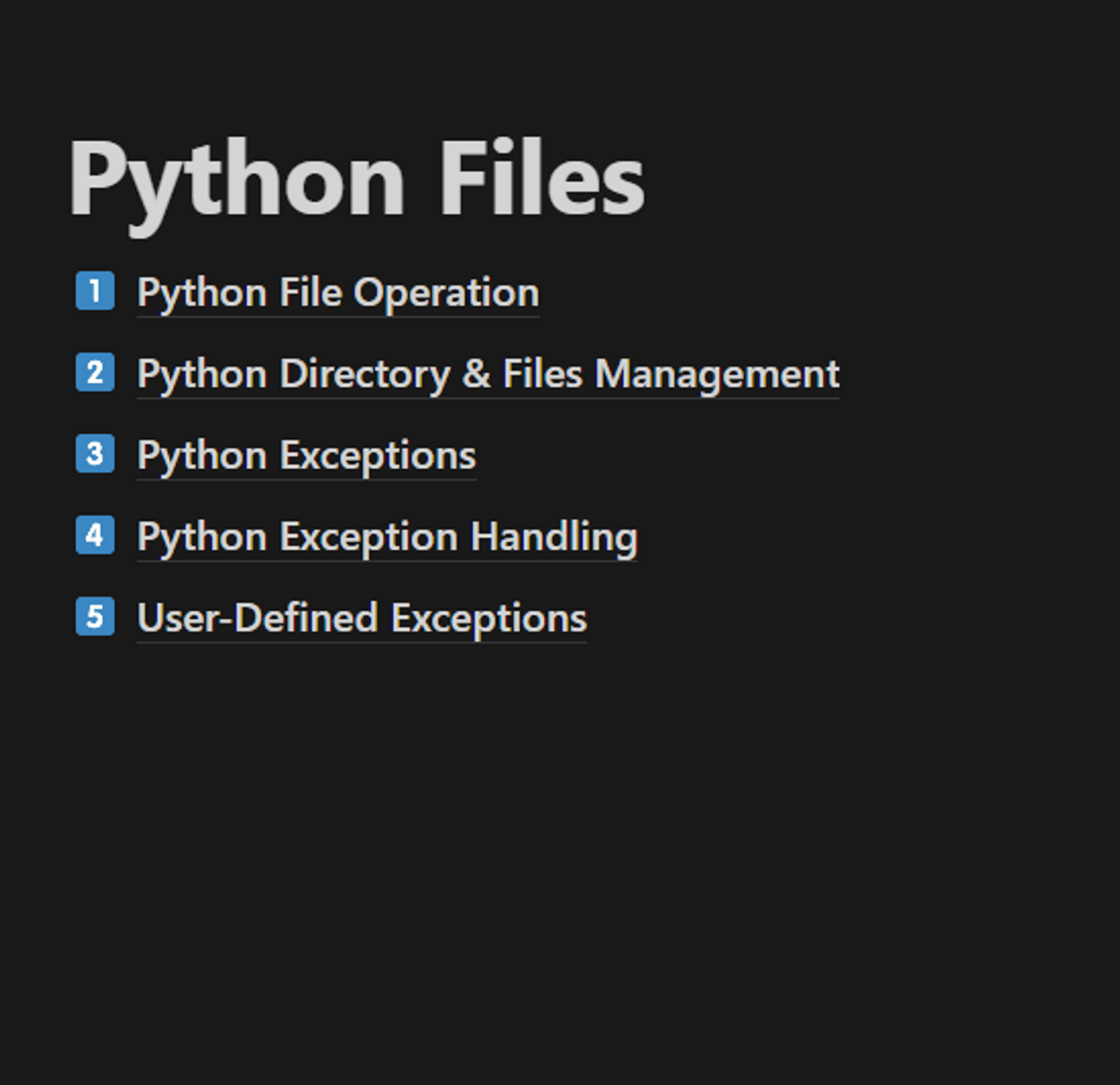Click the word Management in the second link

click(x=717, y=374)
